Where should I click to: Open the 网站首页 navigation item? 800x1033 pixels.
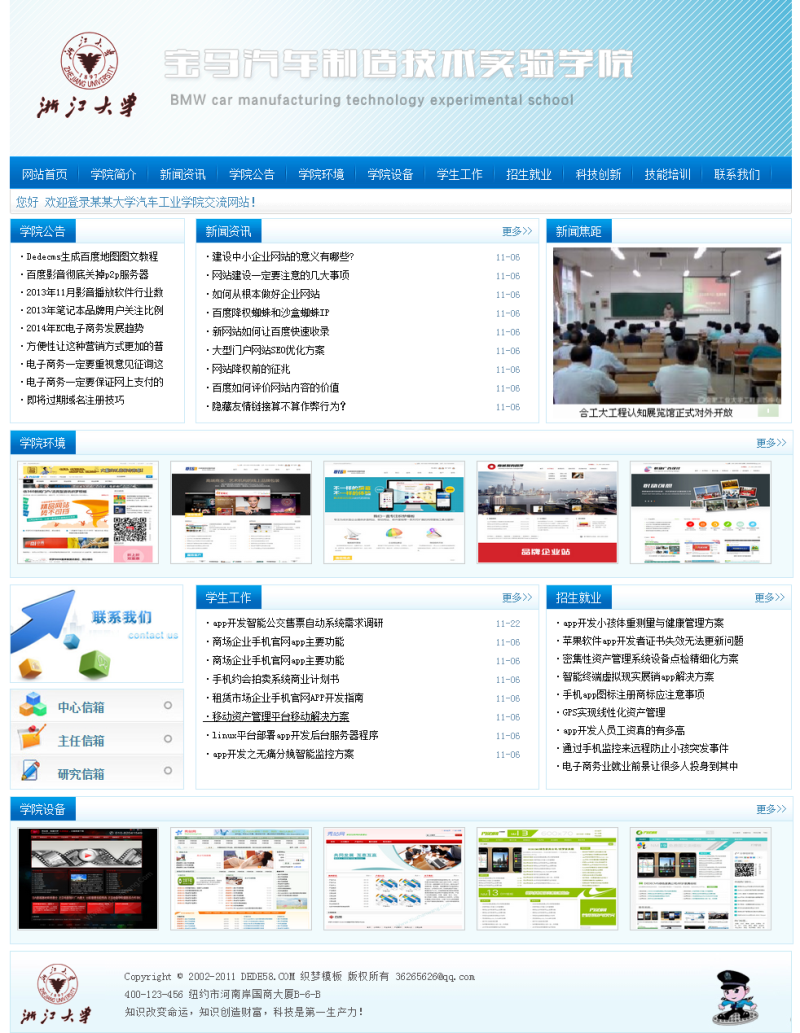coord(44,172)
